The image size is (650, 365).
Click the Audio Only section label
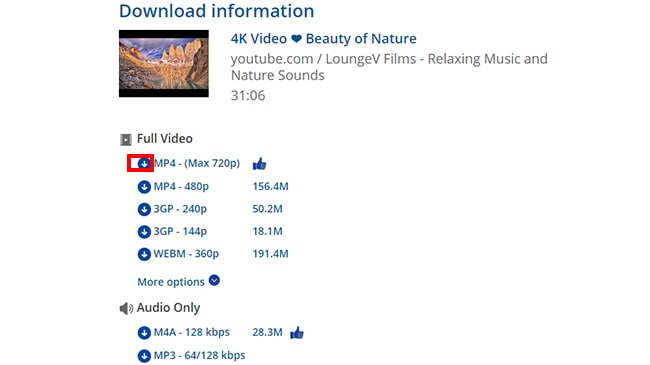pos(168,308)
